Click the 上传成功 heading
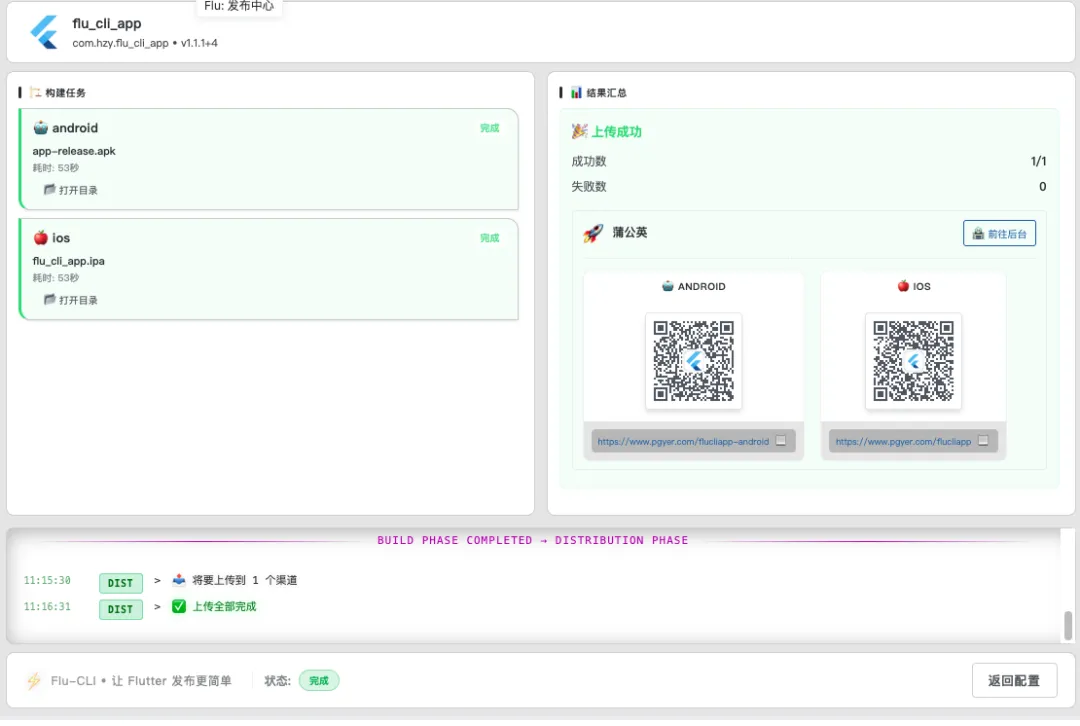This screenshot has height=726, width=1080. [x=616, y=132]
